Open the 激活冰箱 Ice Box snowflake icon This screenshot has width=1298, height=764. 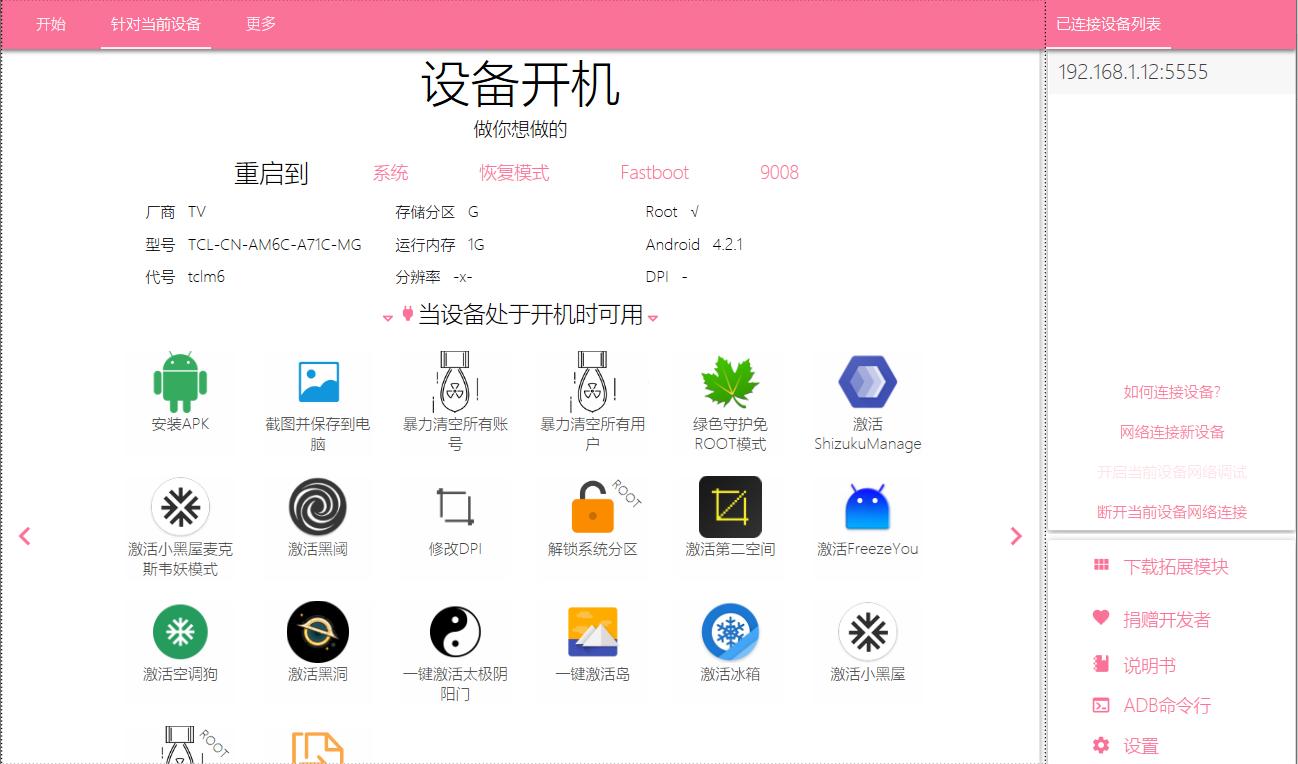click(729, 632)
